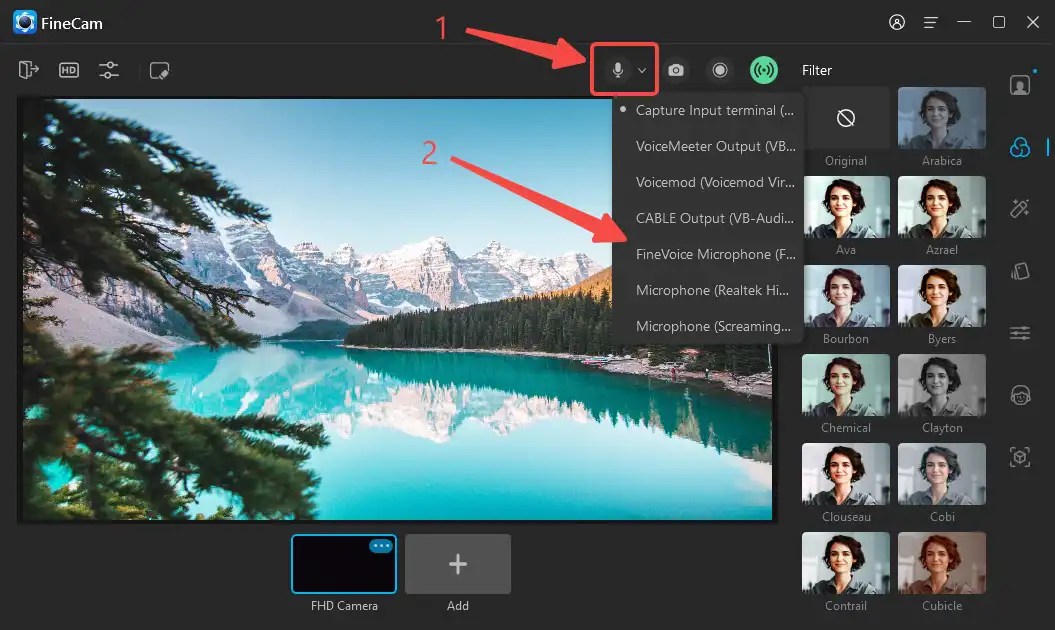Image resolution: width=1055 pixels, height=630 pixels.
Task: Open the user account profile icon
Action: (x=897, y=22)
